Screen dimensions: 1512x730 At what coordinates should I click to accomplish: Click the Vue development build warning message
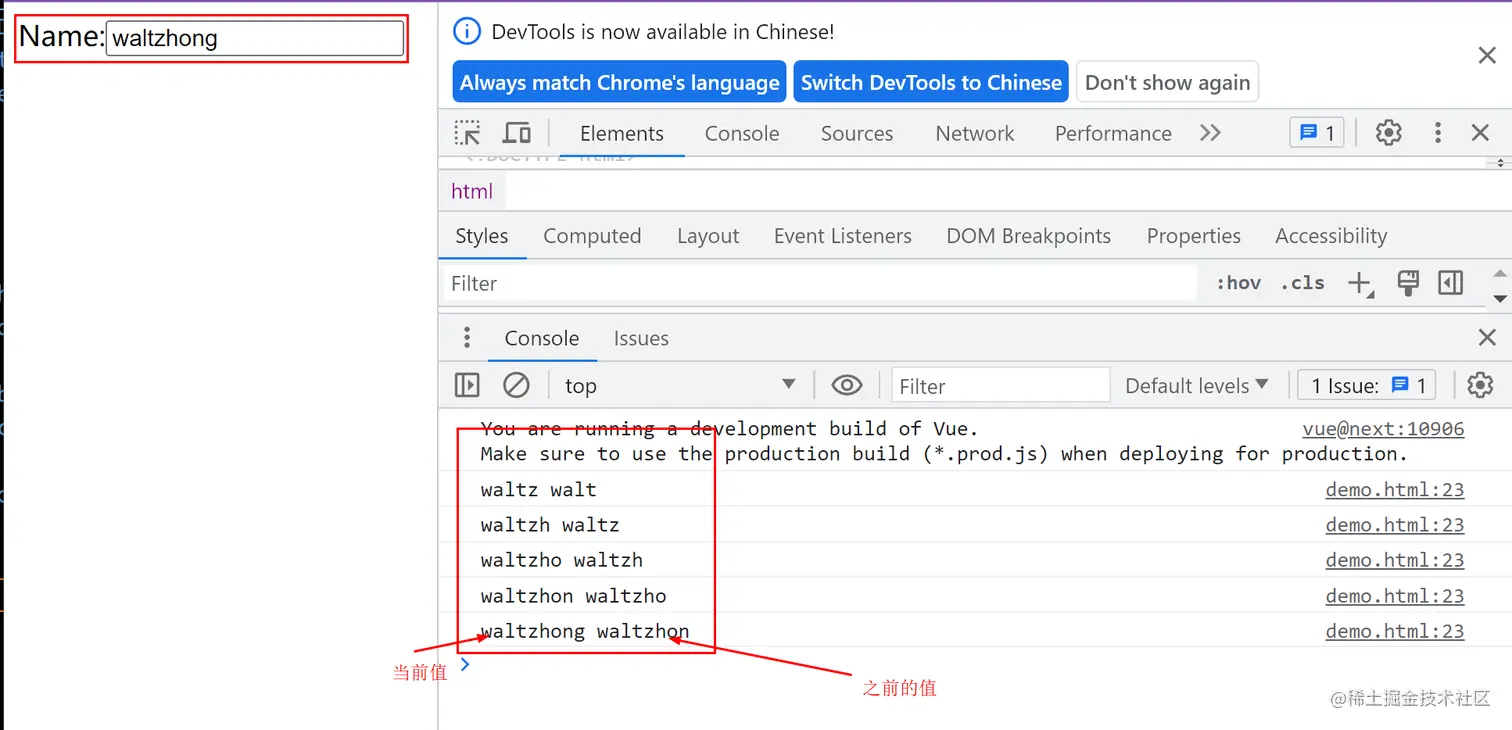(x=944, y=441)
